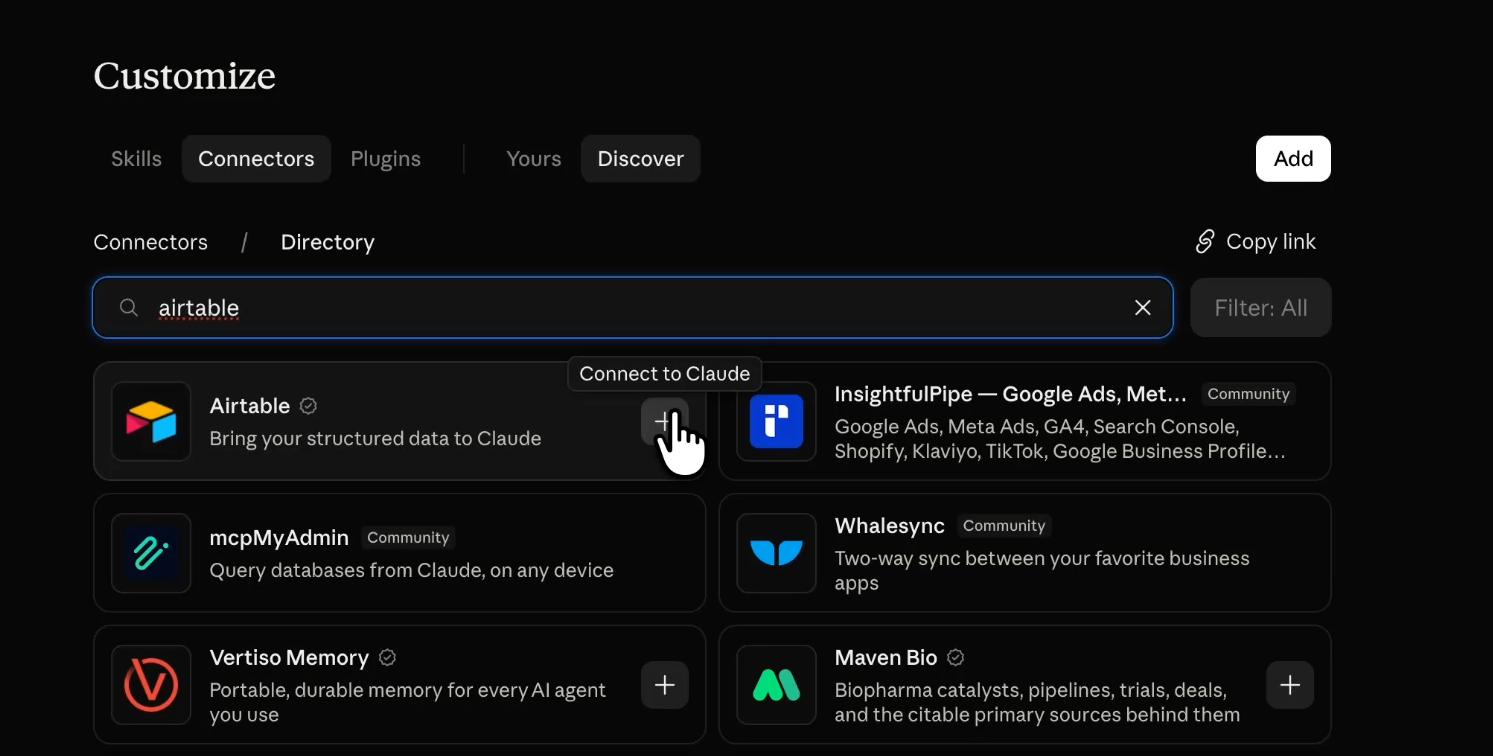Image resolution: width=1493 pixels, height=756 pixels.
Task: Open the Whalesync connector title
Action: tap(890, 526)
